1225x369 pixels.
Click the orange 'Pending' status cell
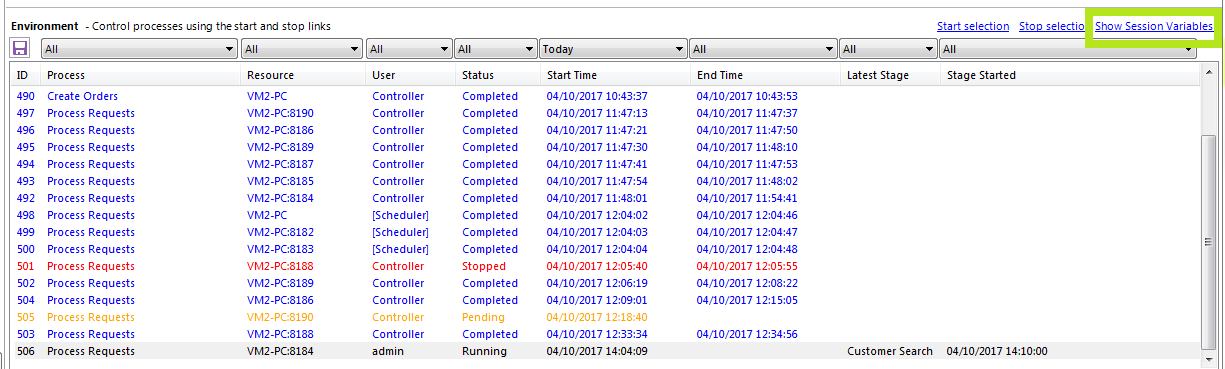tap(483, 317)
